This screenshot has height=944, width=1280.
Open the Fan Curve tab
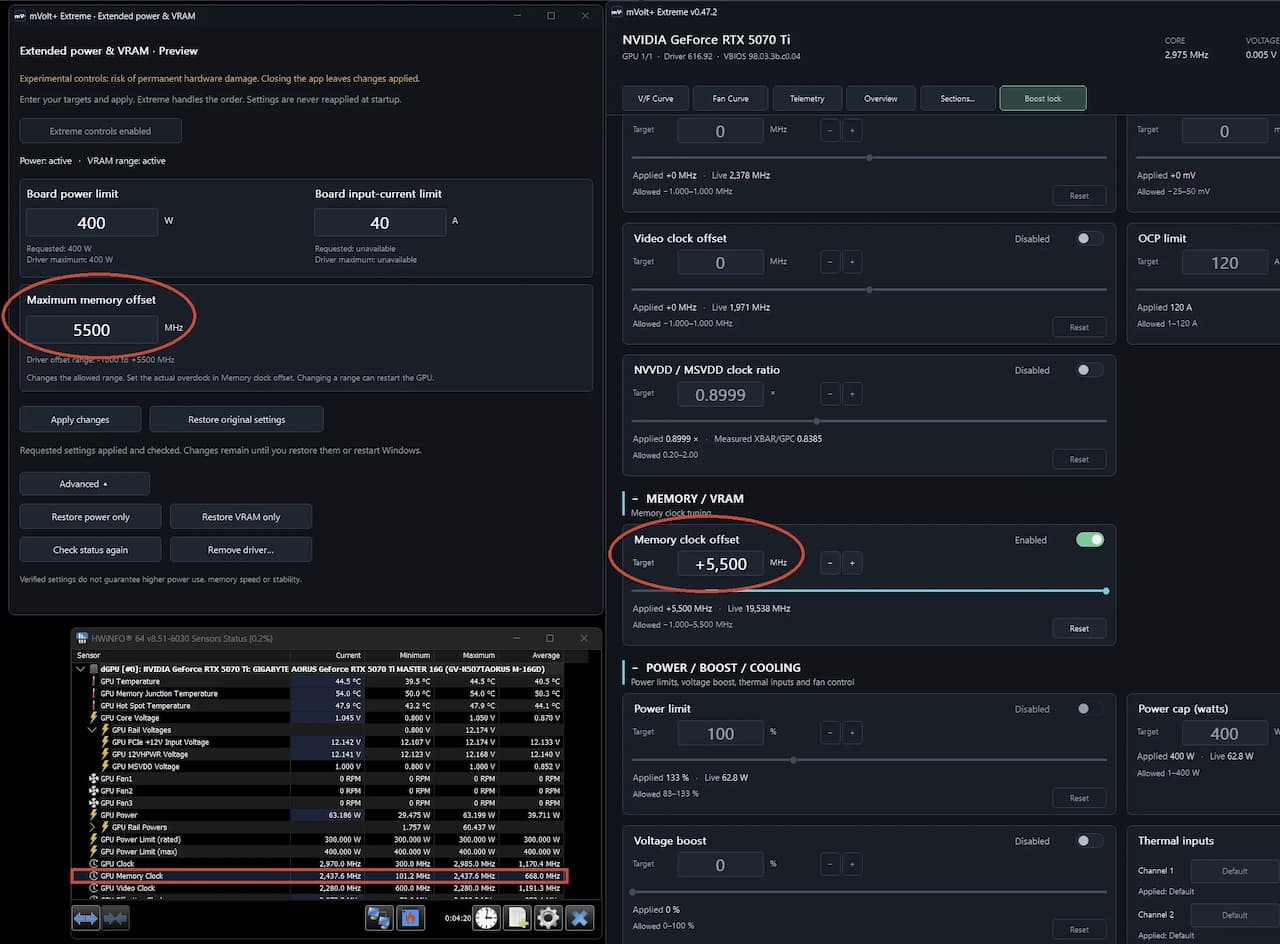click(x=730, y=98)
